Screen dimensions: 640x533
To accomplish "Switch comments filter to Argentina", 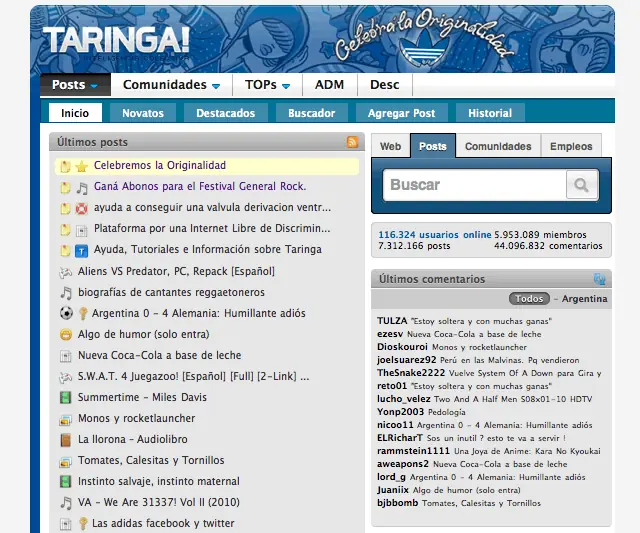I will click(x=584, y=299).
